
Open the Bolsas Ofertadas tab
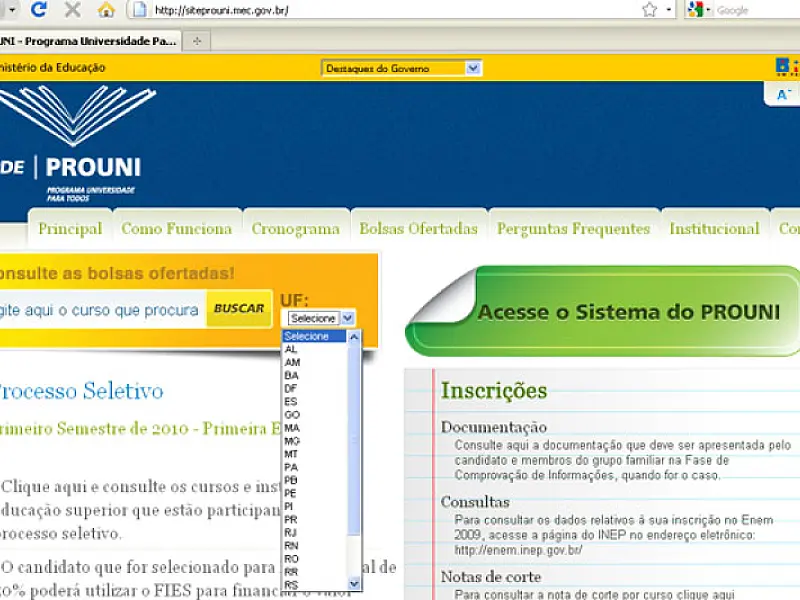tap(418, 229)
